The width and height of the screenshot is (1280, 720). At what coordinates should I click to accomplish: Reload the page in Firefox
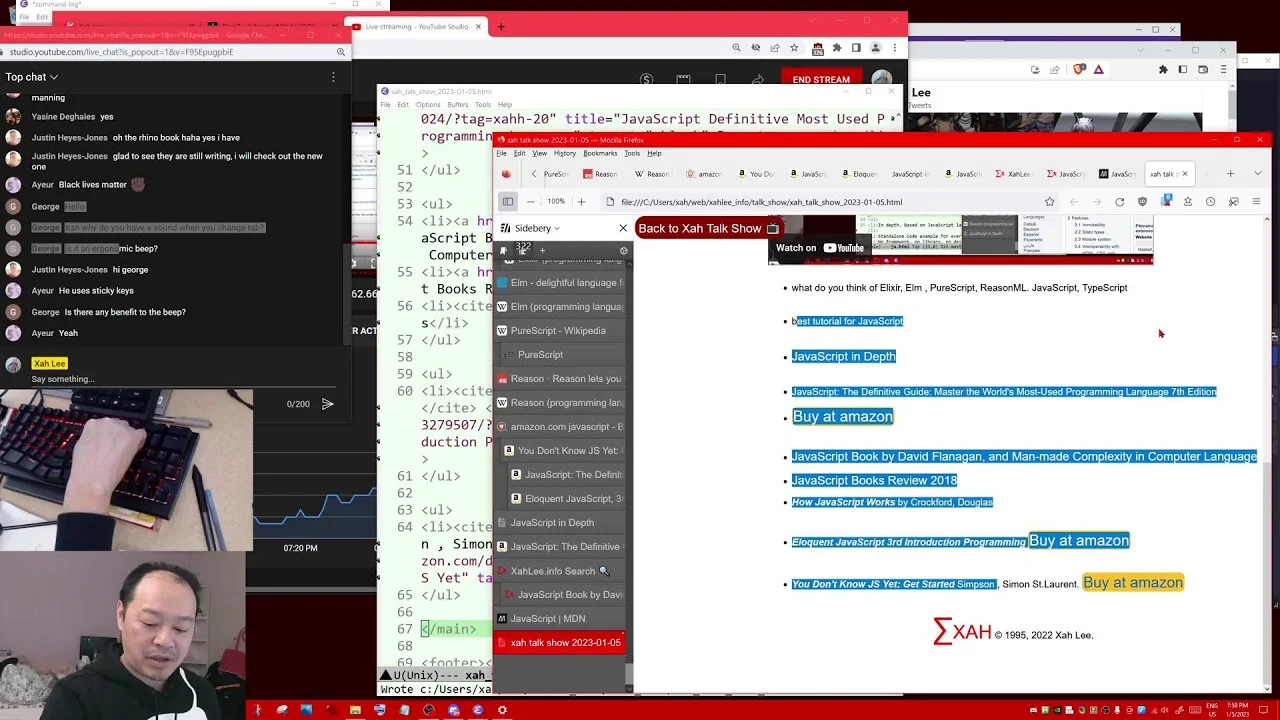coord(1119,202)
